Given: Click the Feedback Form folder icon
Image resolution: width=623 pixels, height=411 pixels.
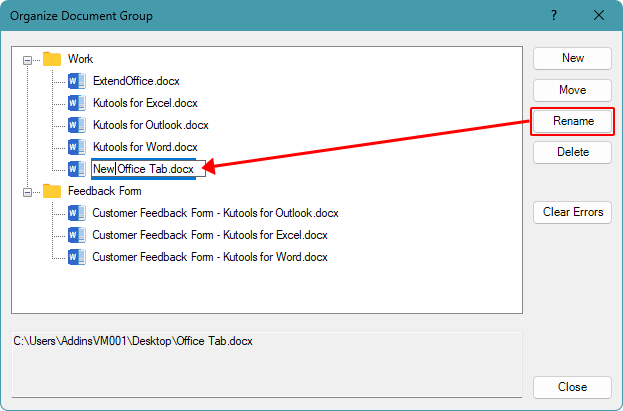Looking at the screenshot, I should point(52,191).
